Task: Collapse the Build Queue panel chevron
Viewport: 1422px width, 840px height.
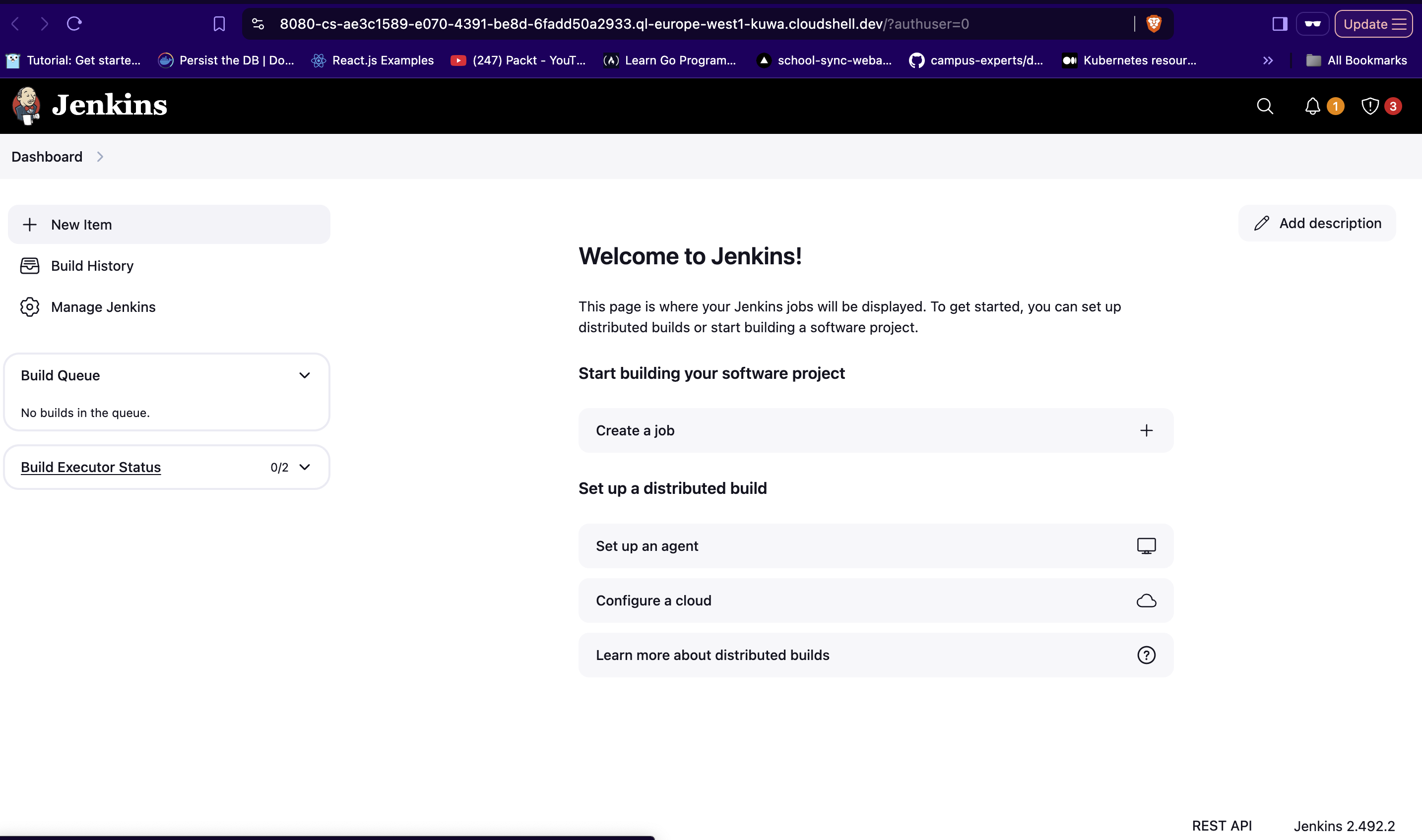Action: tap(304, 375)
